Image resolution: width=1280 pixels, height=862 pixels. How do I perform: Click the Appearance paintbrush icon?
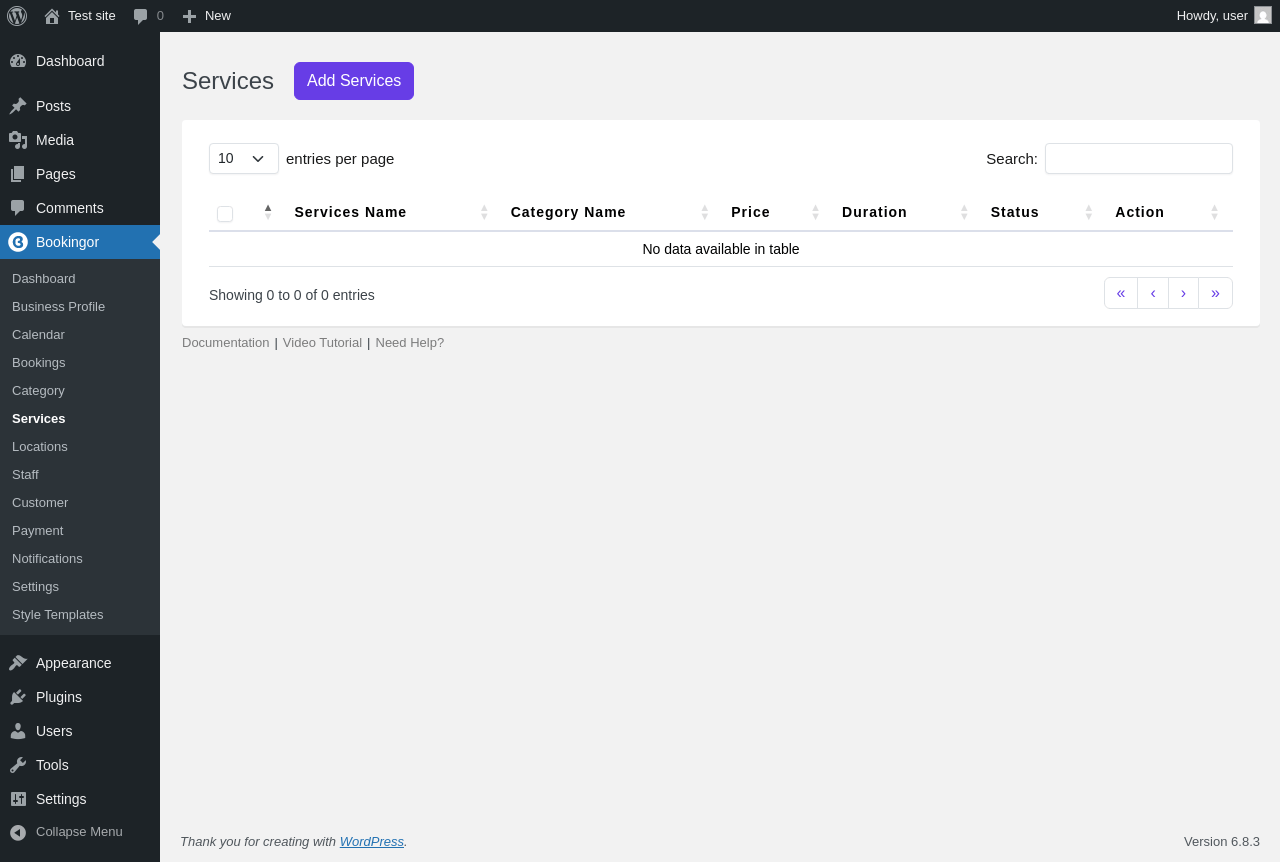[x=18, y=663]
